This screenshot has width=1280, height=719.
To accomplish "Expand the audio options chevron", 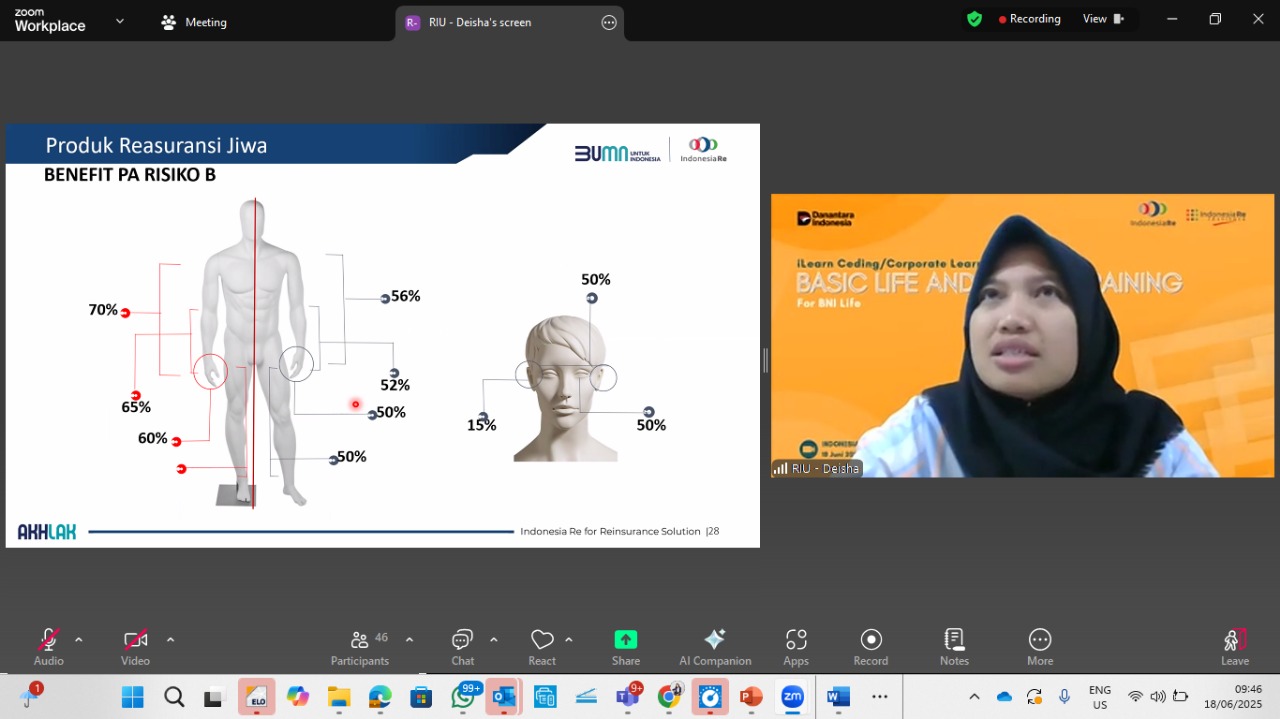I will click(79, 640).
